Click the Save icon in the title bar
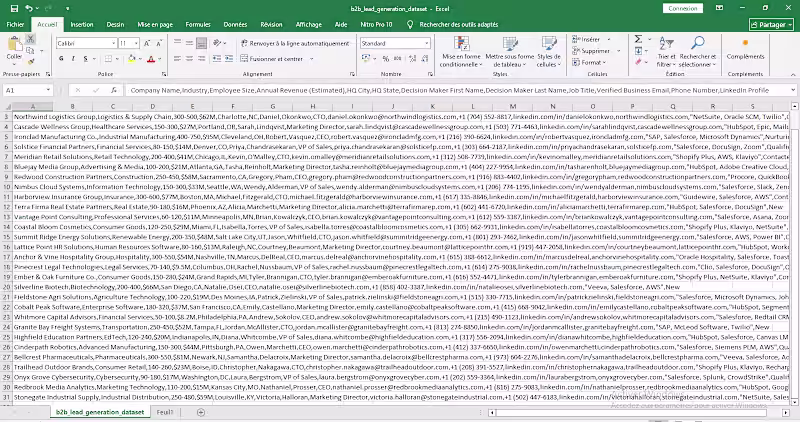Viewport: 800px width, 422px height. [x=14, y=8]
